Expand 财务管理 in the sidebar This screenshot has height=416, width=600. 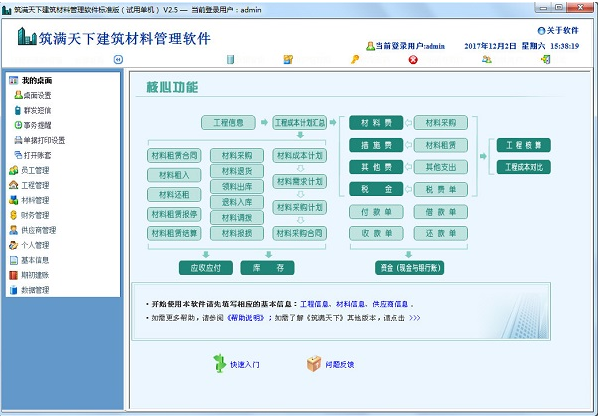[29, 215]
